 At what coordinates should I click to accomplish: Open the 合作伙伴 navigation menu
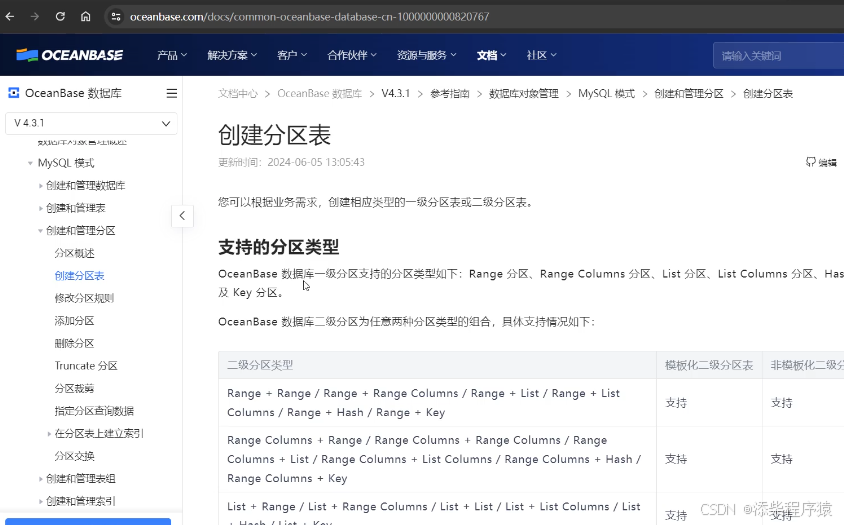(352, 55)
